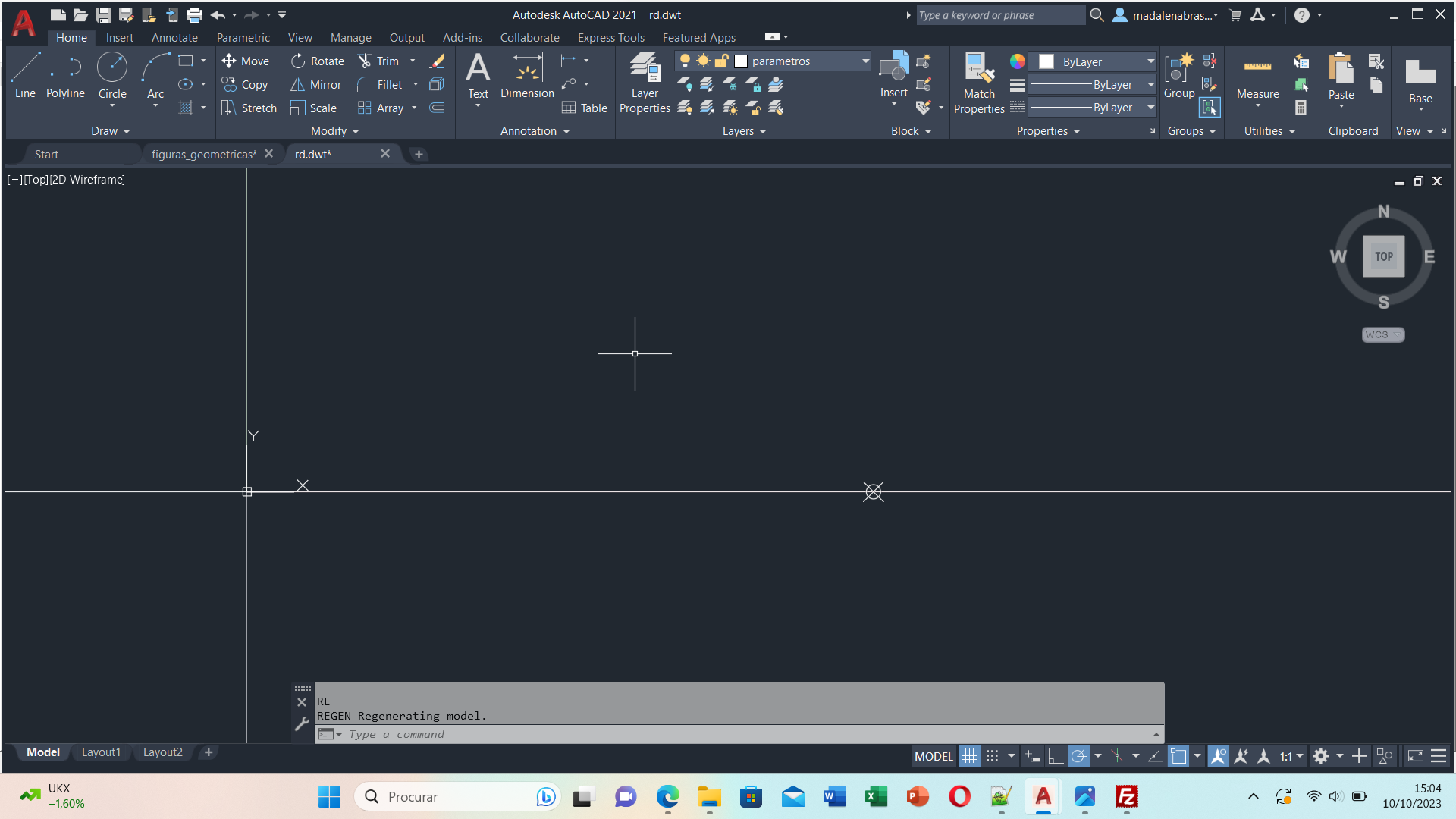Viewport: 1456px width, 819px height.
Task: Select the Circle tool
Action: pos(112,76)
